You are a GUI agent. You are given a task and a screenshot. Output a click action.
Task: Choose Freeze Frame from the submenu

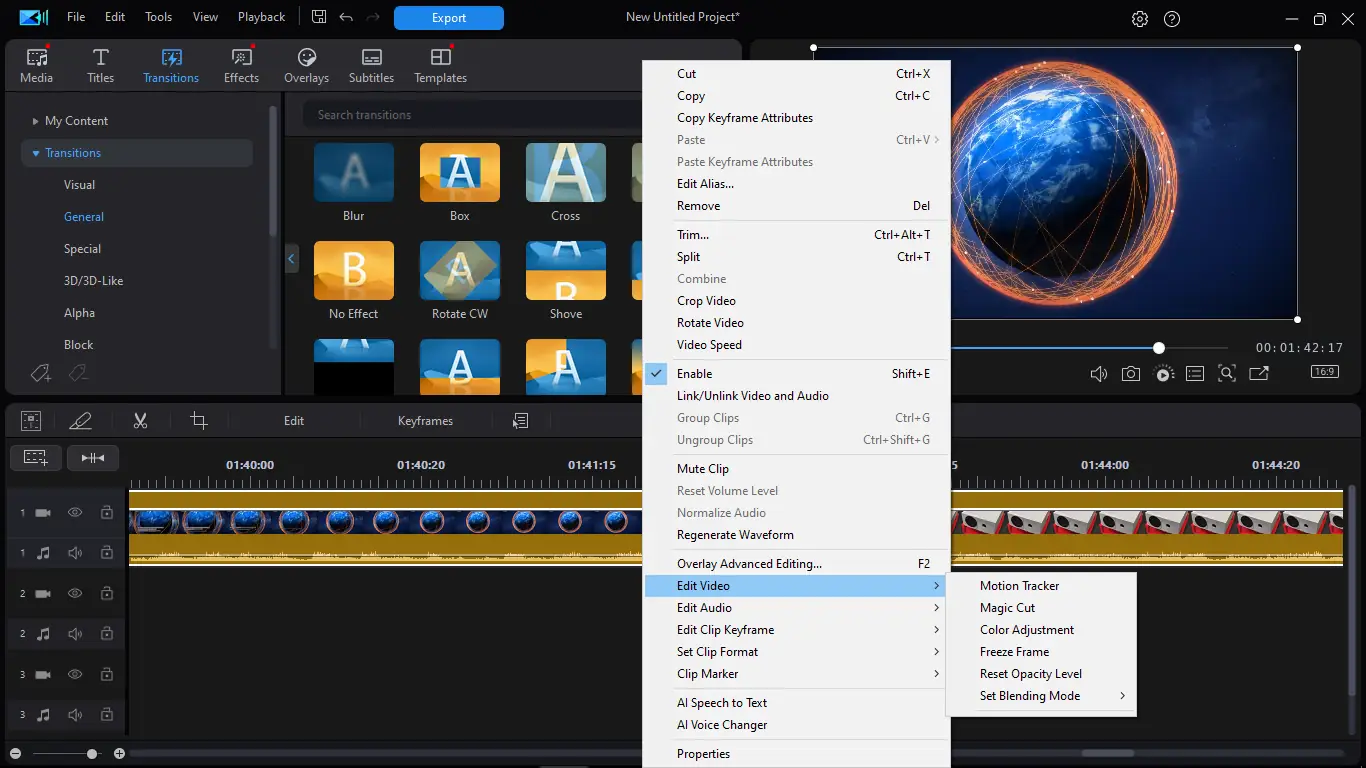pyautogui.click(x=1014, y=652)
